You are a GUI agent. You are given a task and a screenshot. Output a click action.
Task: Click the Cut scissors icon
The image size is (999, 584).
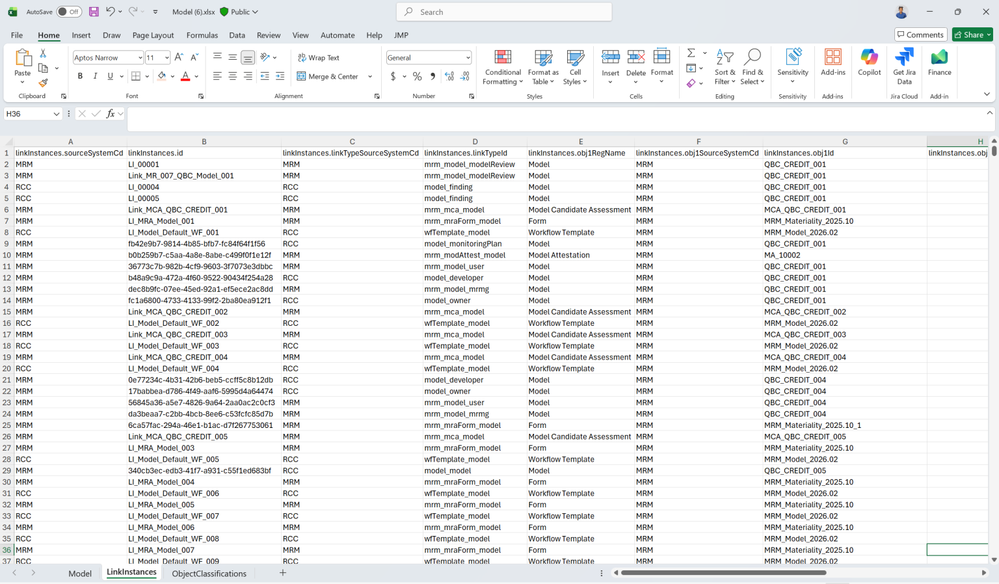(x=43, y=53)
